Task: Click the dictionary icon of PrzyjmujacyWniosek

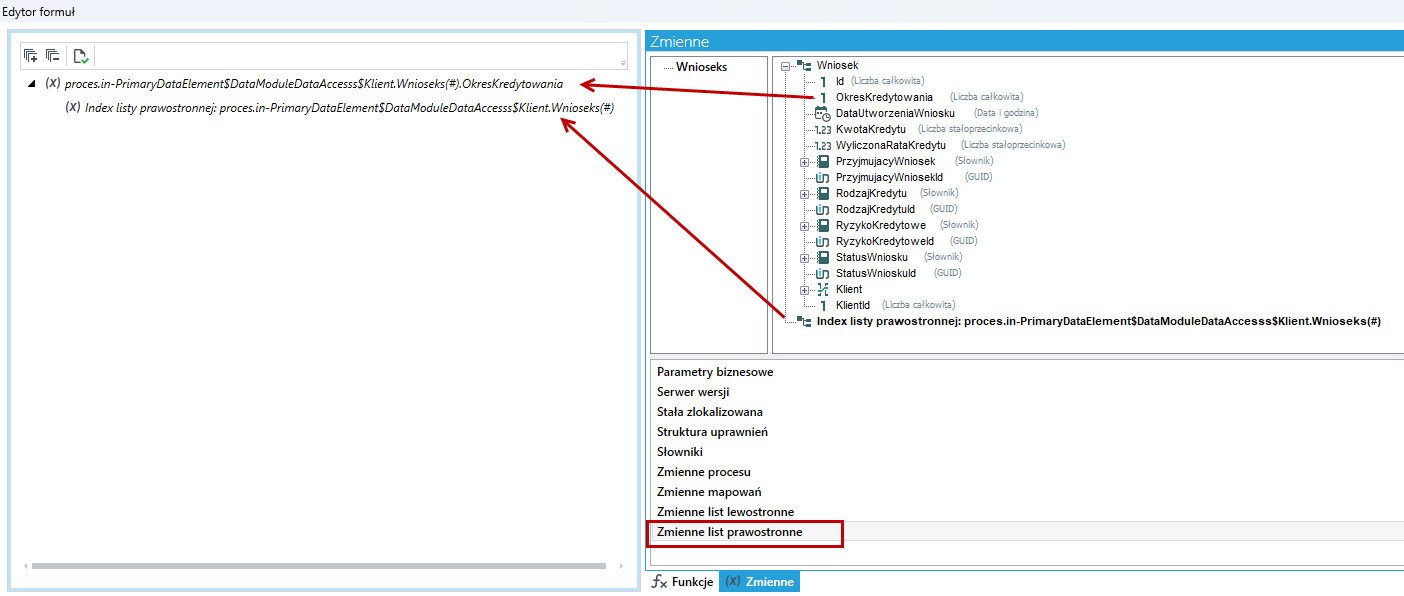Action: (x=823, y=161)
